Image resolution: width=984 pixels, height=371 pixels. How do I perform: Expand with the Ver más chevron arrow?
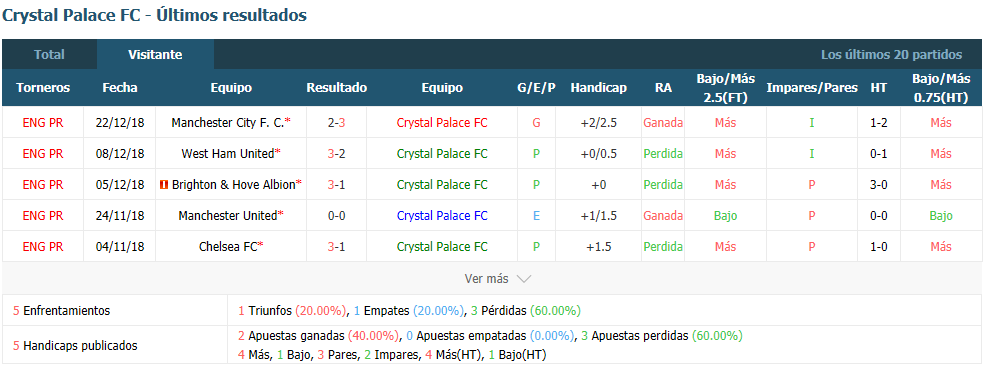tap(524, 279)
